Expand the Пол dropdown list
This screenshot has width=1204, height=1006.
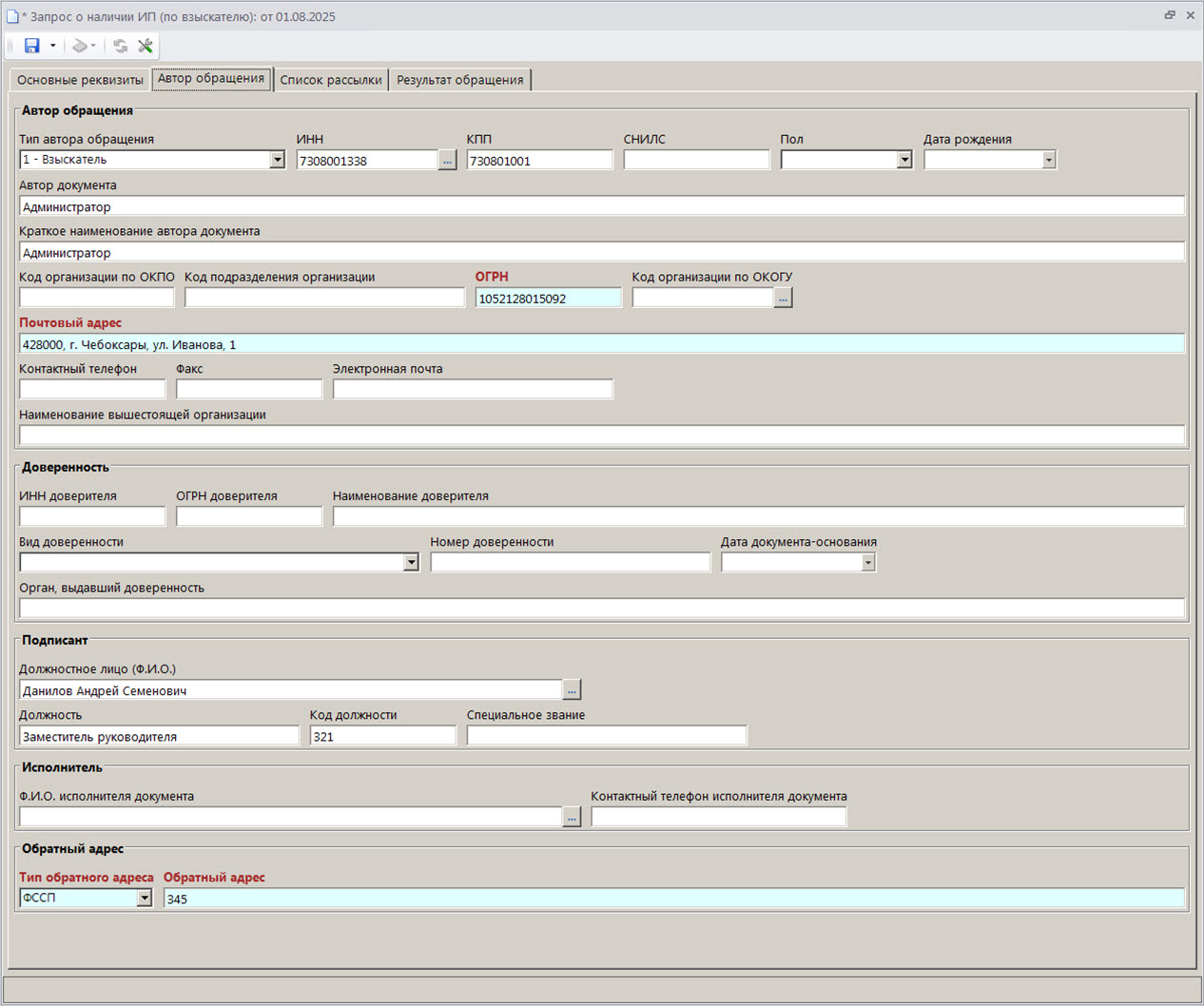coord(903,160)
